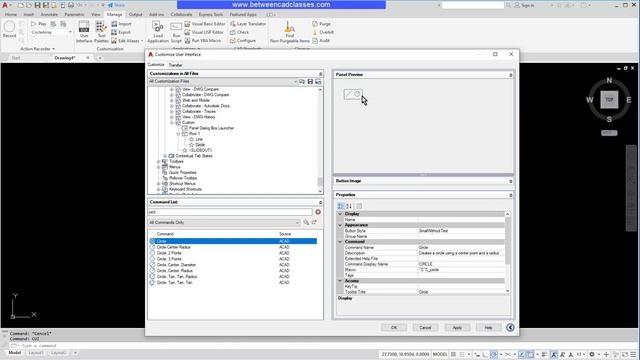Click the TOP face of the ViewCube
The width and height of the screenshot is (640, 360).
click(609, 100)
